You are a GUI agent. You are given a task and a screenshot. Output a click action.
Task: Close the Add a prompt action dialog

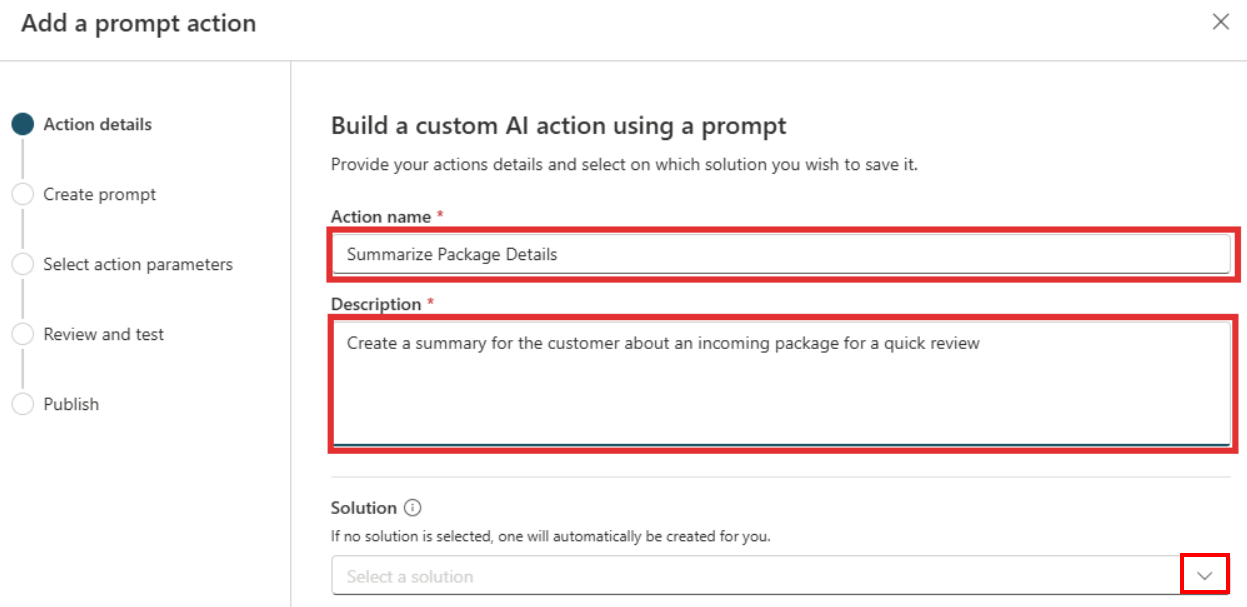1221,22
